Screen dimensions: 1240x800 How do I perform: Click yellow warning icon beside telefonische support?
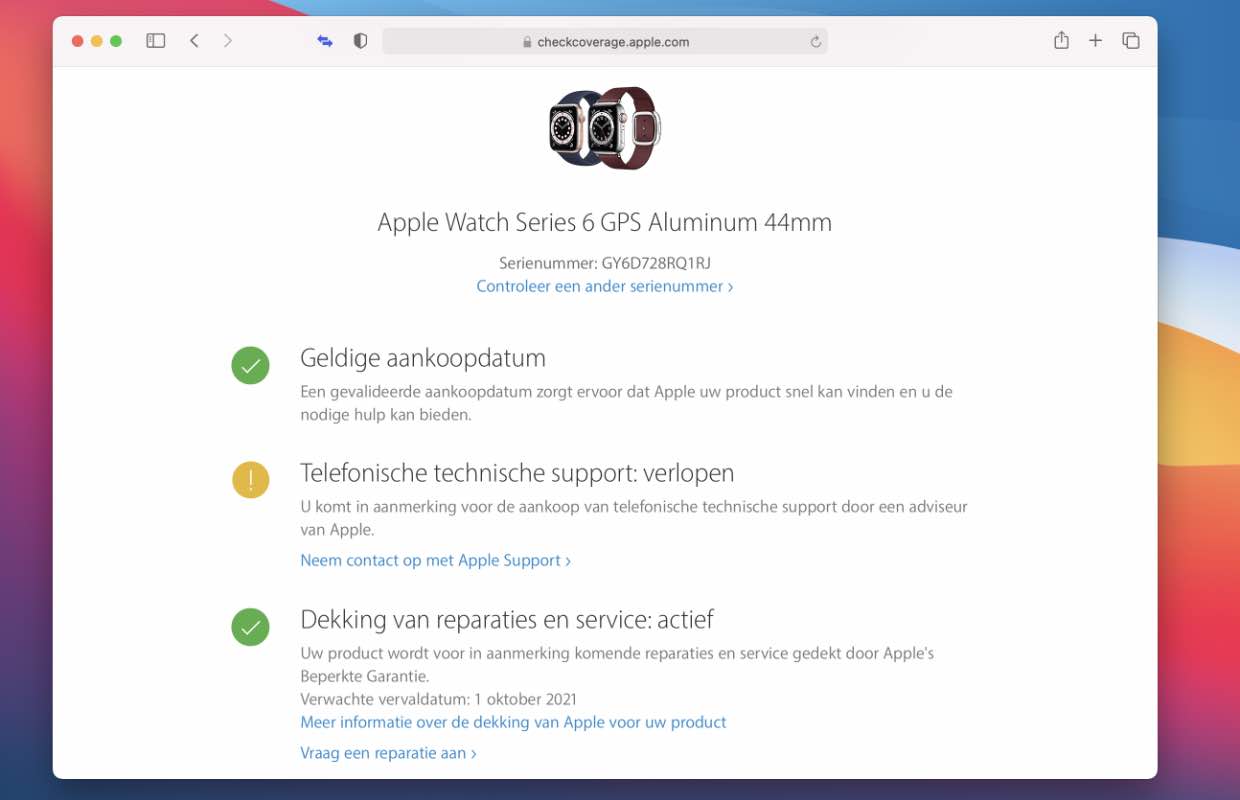pyautogui.click(x=250, y=480)
